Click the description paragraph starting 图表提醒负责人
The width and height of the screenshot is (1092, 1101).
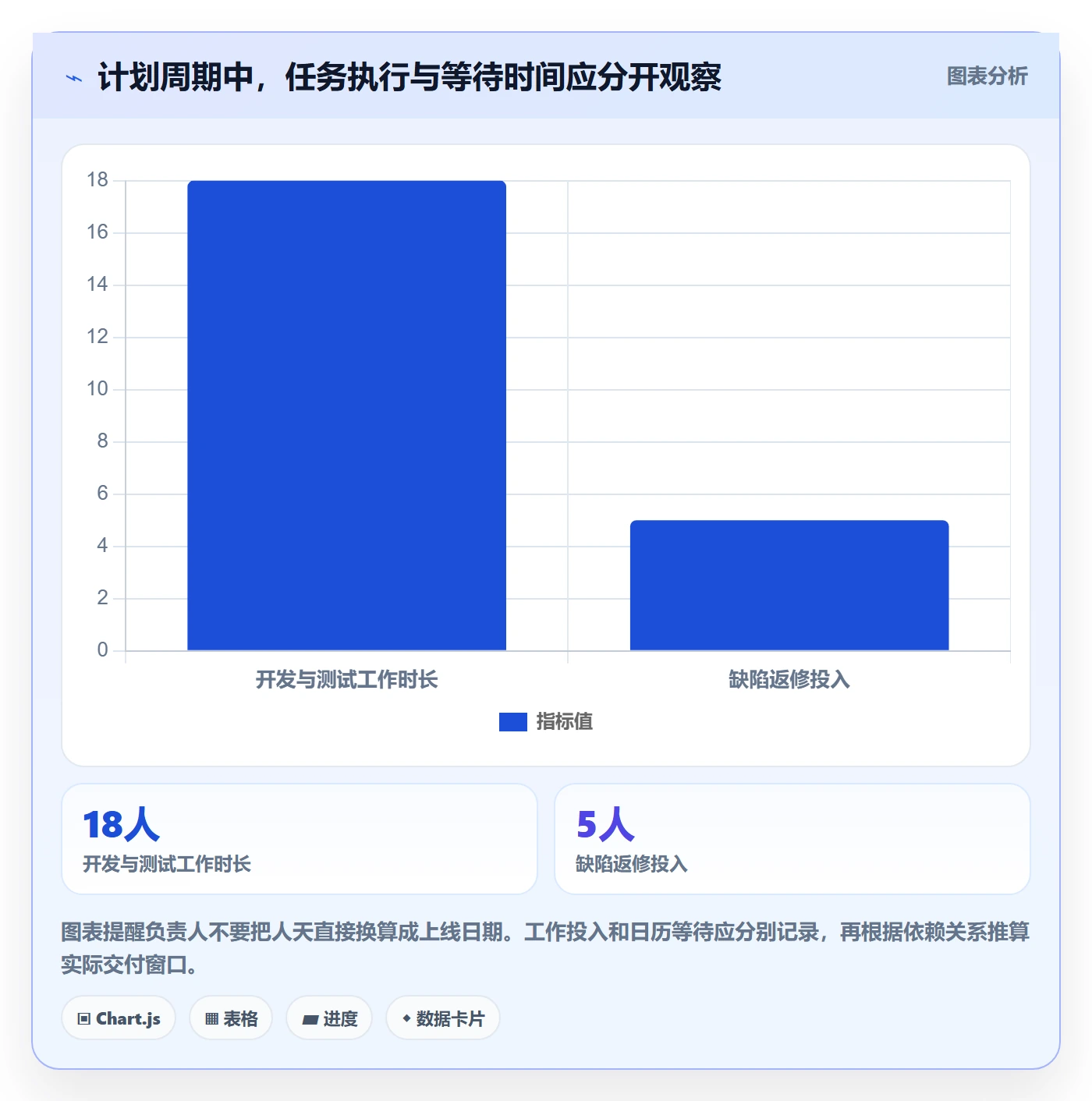(545, 948)
